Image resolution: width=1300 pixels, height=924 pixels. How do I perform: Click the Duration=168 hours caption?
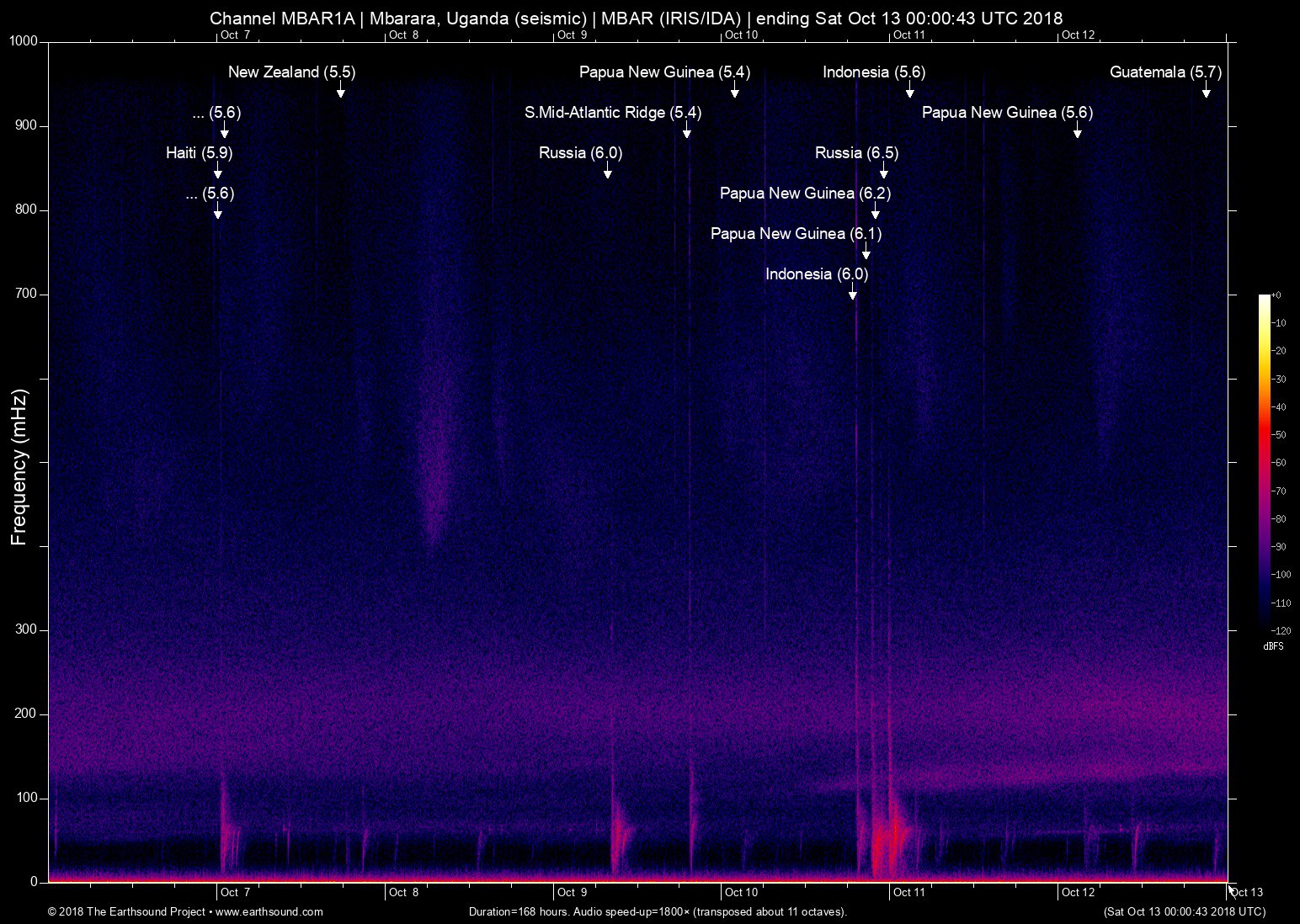pos(656,911)
